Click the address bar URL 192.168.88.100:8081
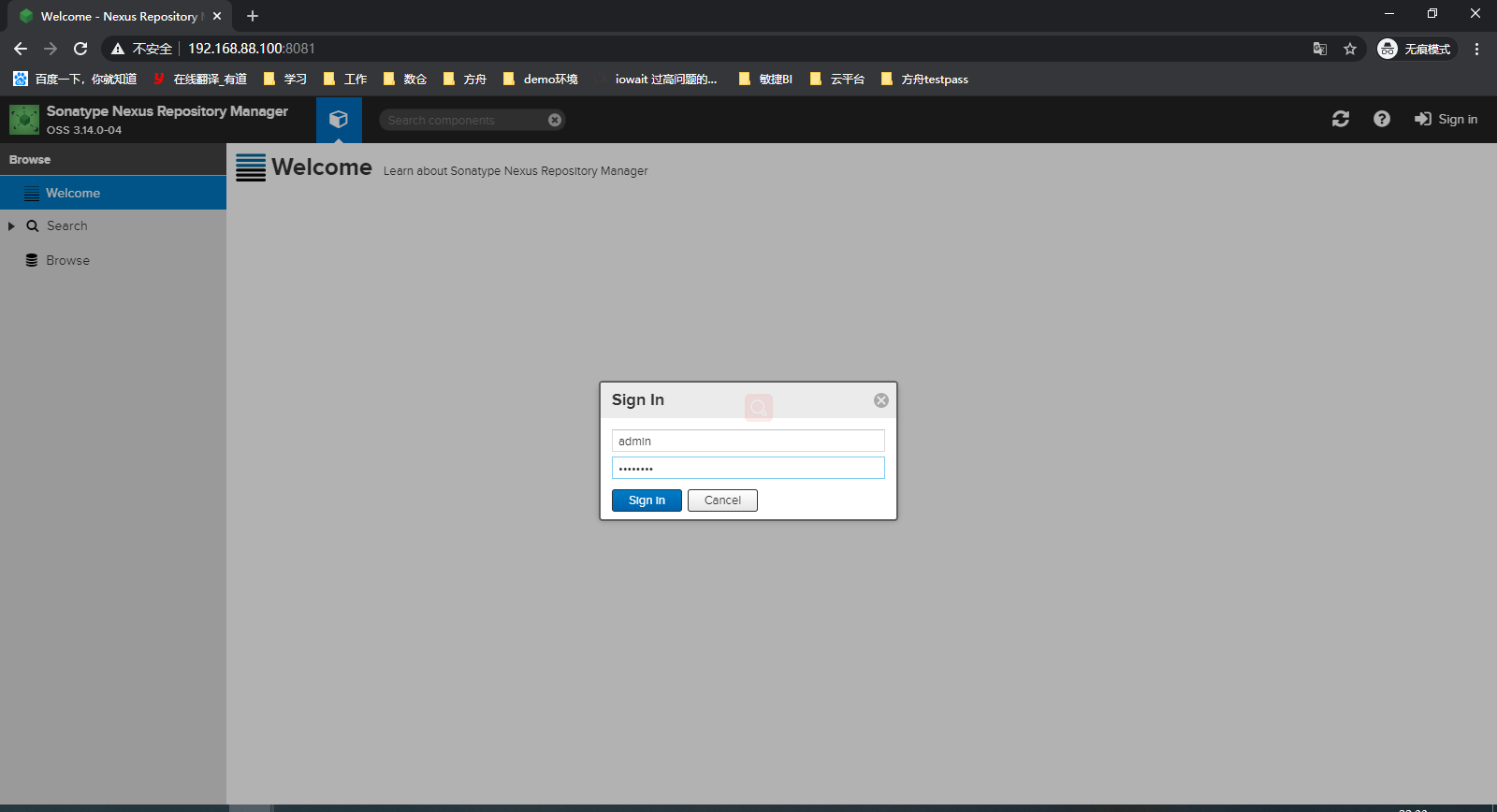This screenshot has width=1497, height=812. (x=252, y=49)
